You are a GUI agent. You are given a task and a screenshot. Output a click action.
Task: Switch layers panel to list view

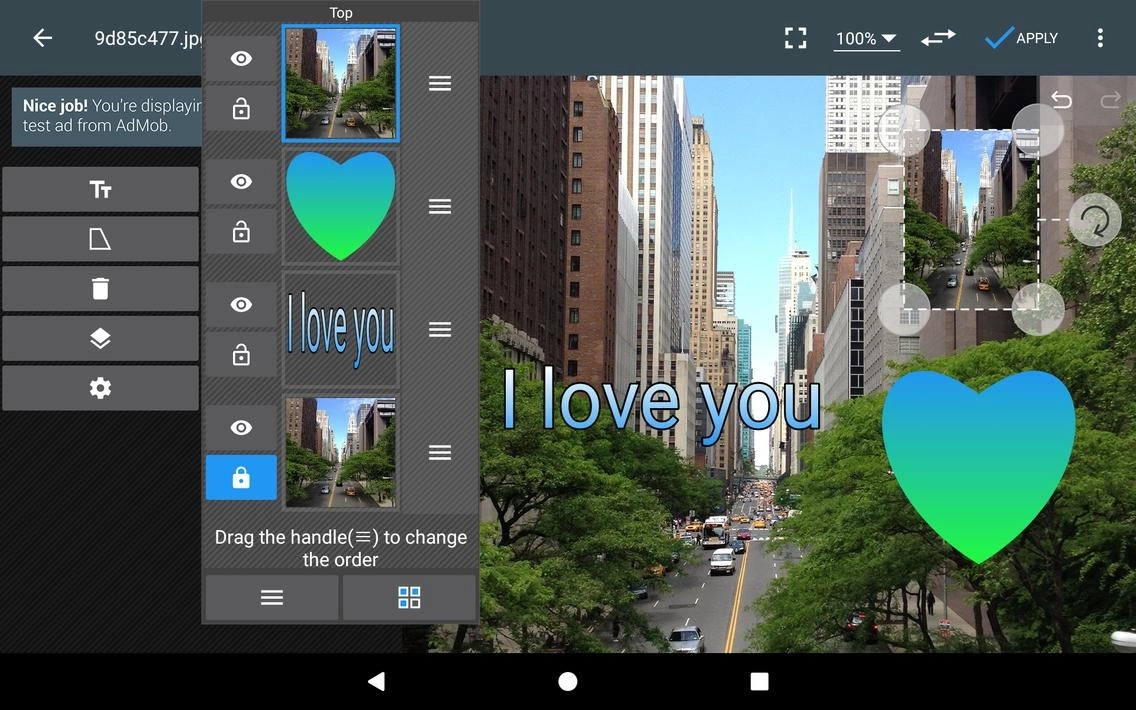point(272,598)
